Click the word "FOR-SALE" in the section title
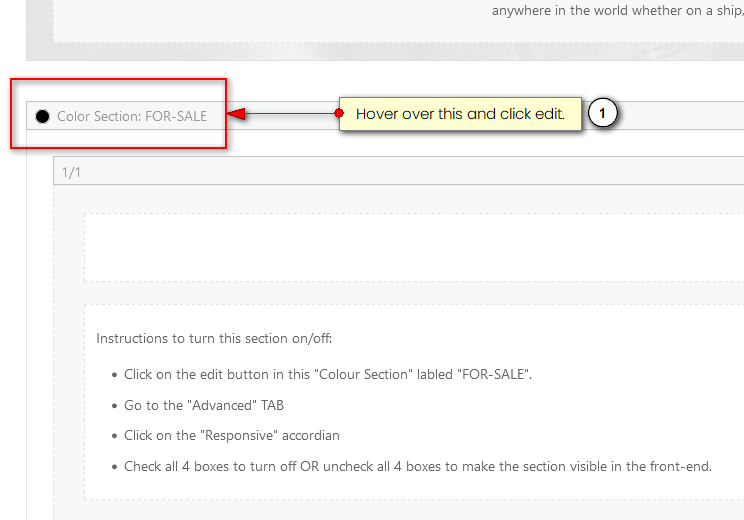Screen dimensions: 744x520 click(176, 116)
